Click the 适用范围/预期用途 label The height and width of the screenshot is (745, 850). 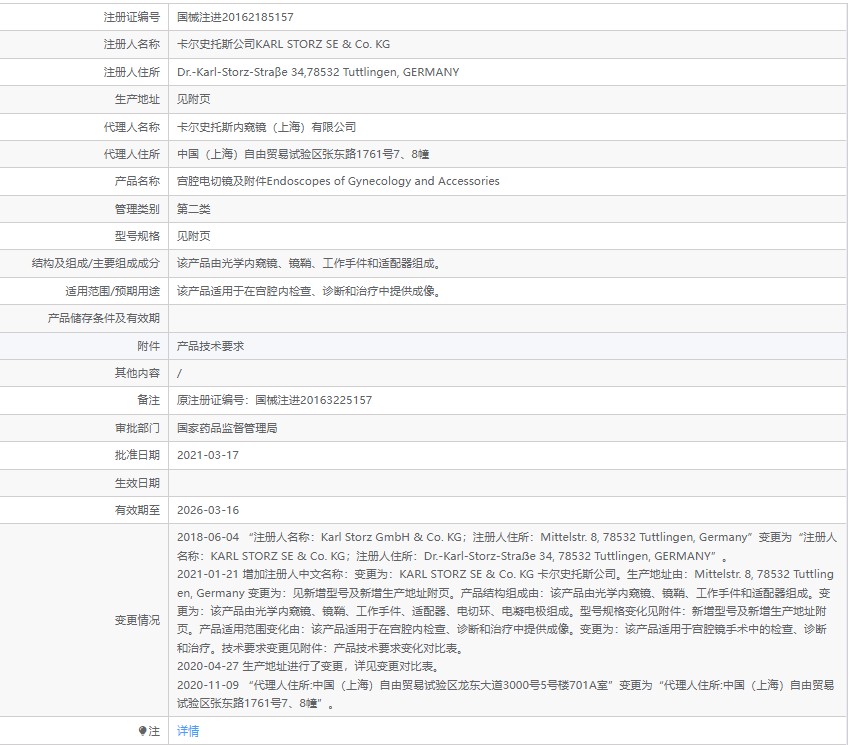tap(113, 291)
